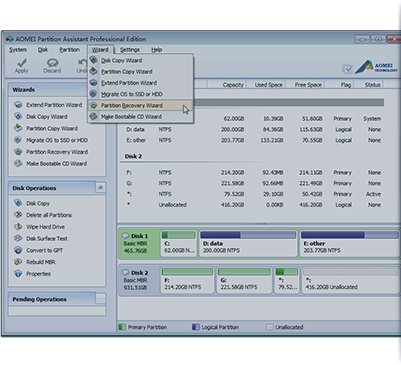Select F: 214.20GB NTFS partition block
The height and width of the screenshot is (365, 401).
coord(187,280)
